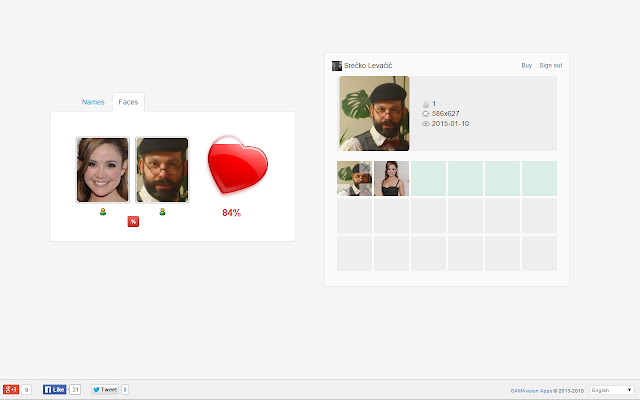This screenshot has width=640, height=400.
Task: Click the small avatar beside Srečko Levačič
Action: tap(337, 66)
